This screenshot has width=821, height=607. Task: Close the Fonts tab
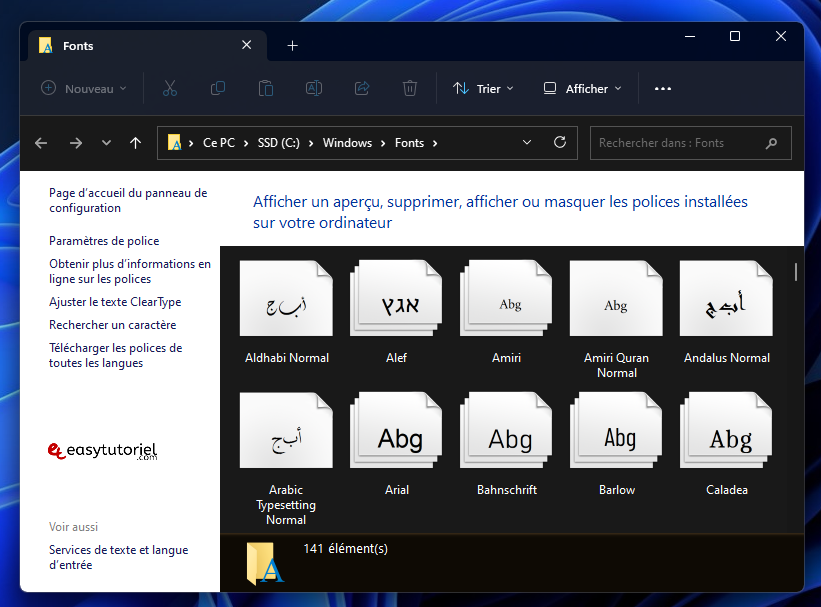point(247,45)
